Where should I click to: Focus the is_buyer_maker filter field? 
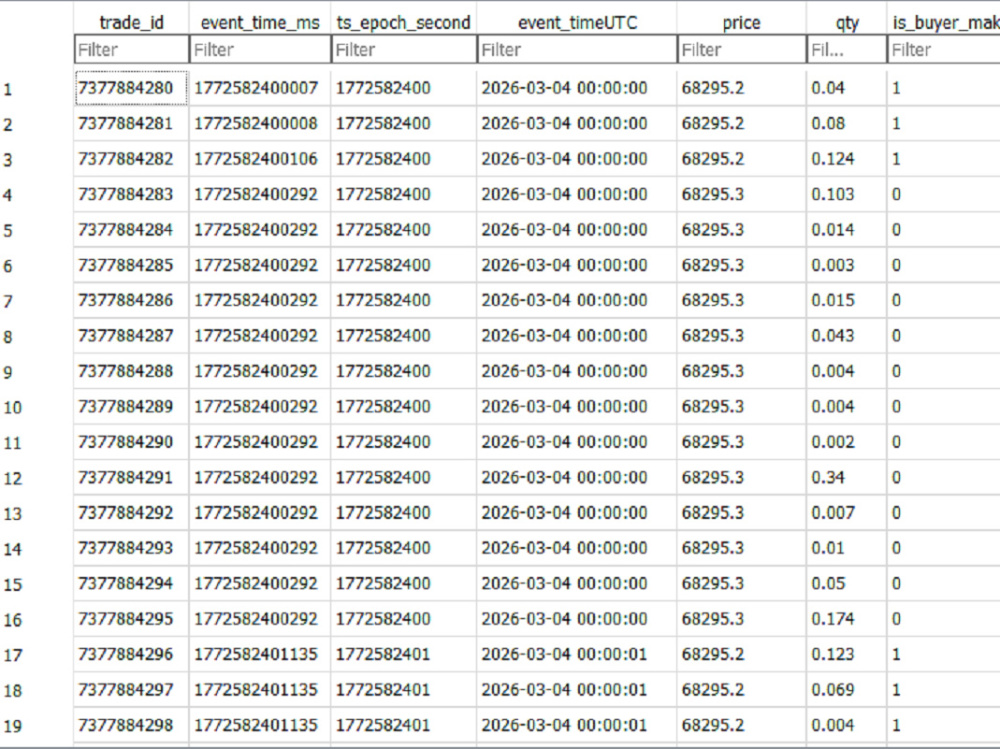pyautogui.click(x=944, y=49)
